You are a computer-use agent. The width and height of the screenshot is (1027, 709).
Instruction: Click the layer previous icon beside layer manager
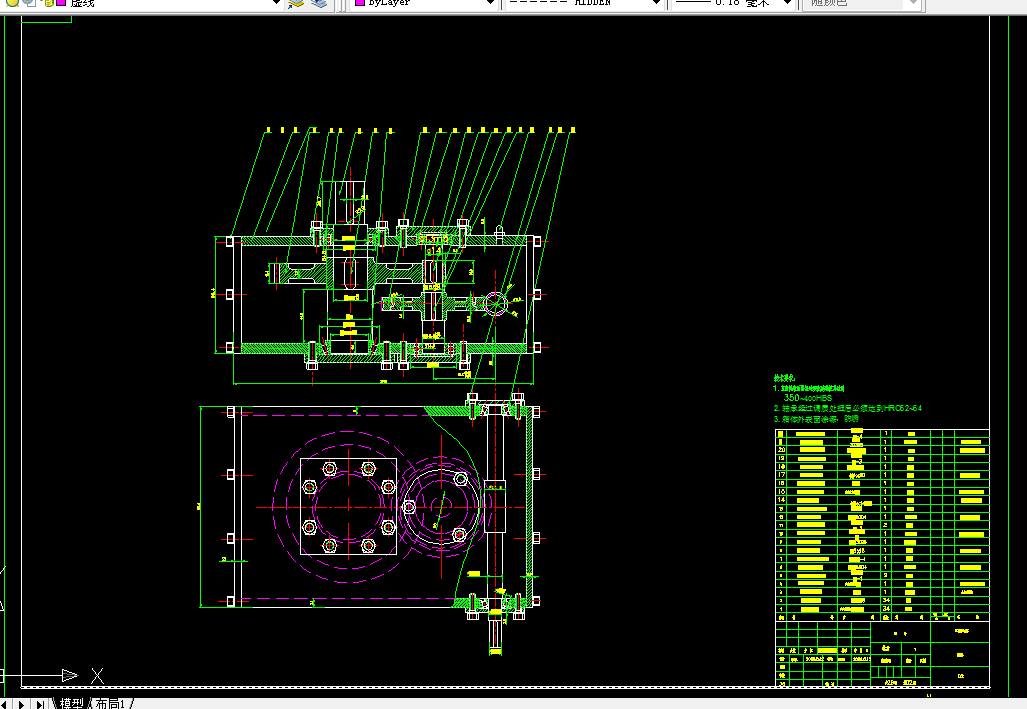coord(319,3)
